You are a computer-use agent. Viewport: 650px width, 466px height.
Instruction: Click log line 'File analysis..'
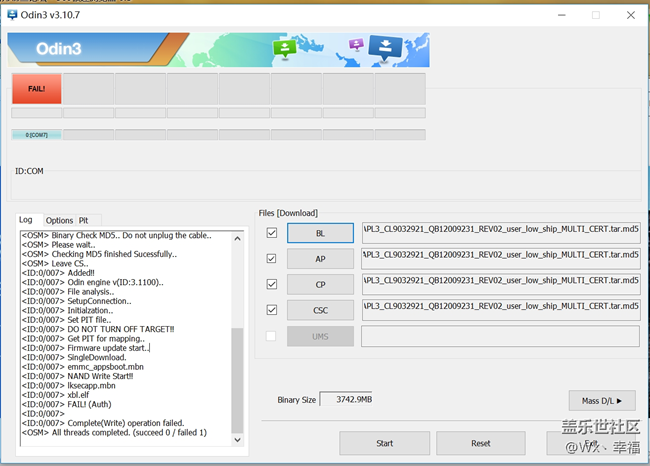click(90, 291)
